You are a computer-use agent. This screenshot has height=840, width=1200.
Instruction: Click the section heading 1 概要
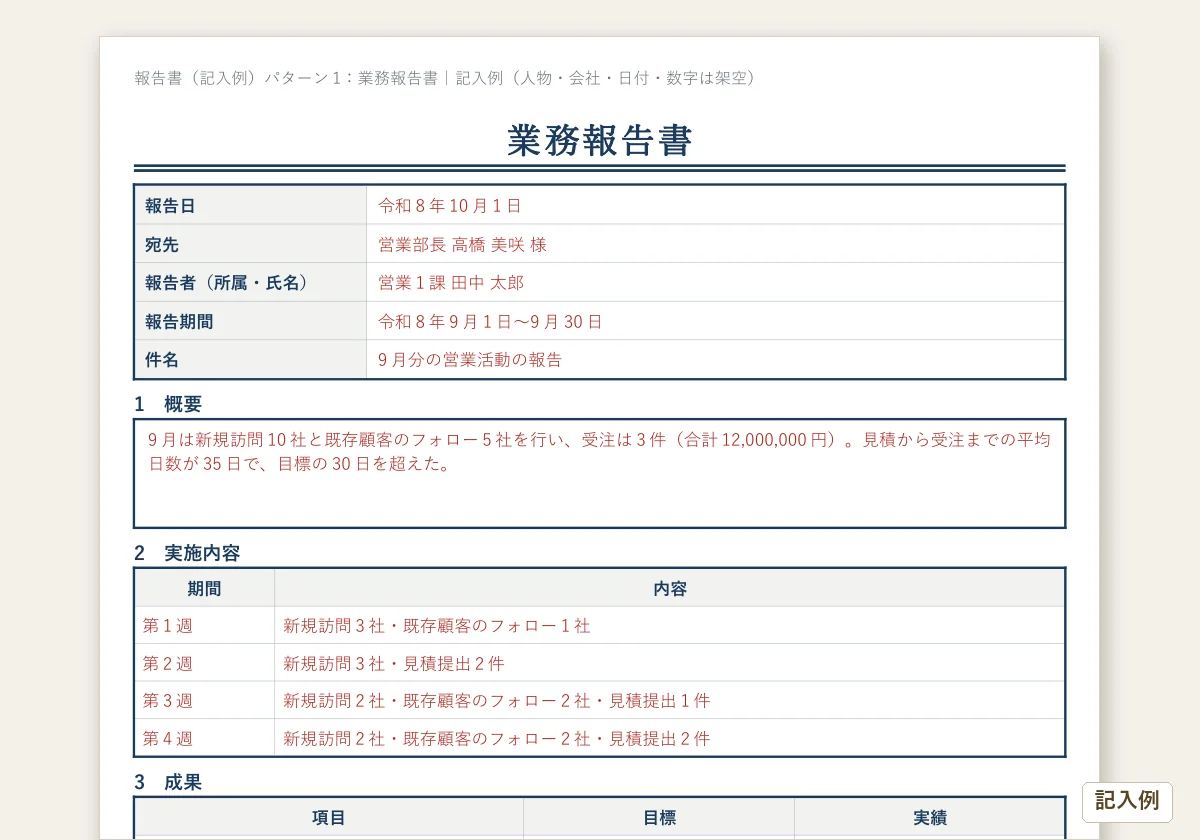tap(168, 404)
